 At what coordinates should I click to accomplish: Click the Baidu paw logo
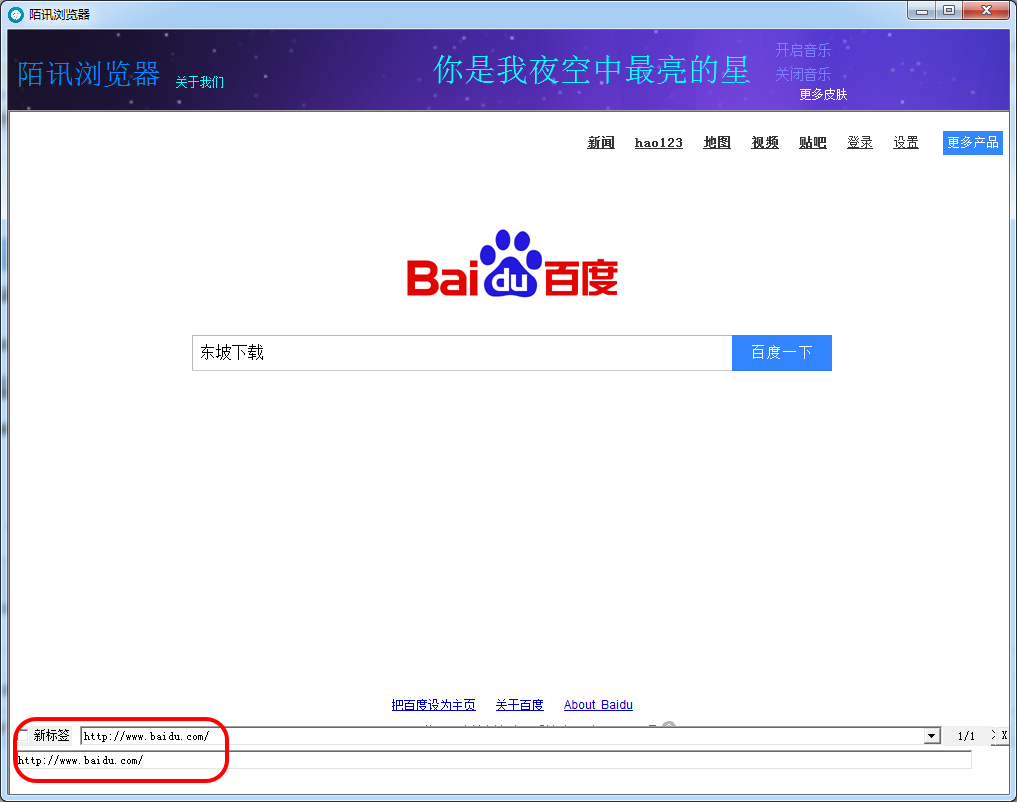point(512,265)
